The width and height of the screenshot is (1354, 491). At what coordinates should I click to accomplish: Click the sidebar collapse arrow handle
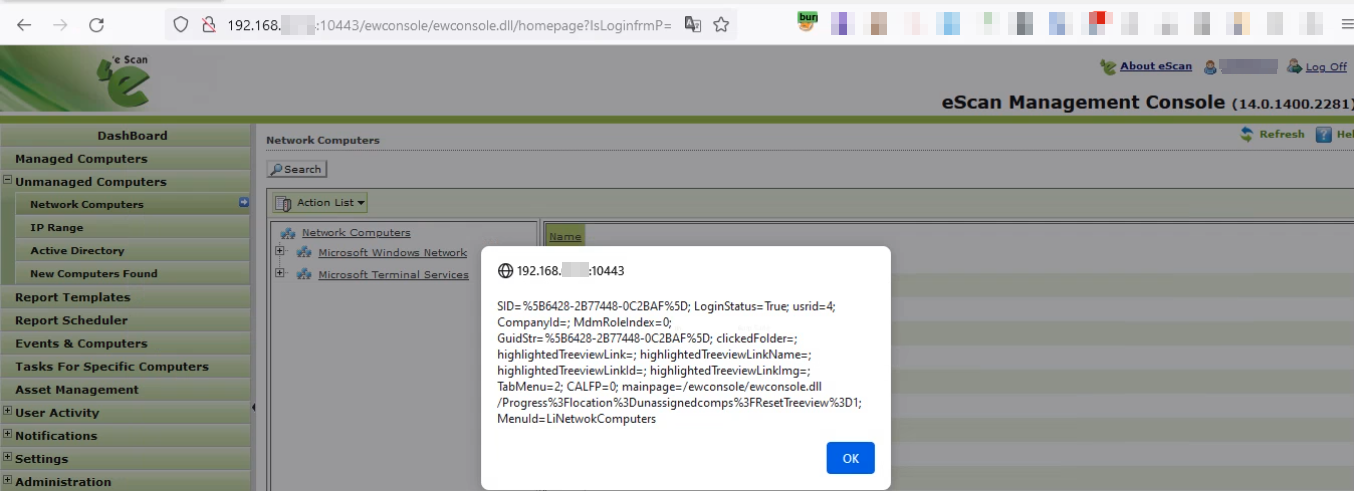coord(253,407)
